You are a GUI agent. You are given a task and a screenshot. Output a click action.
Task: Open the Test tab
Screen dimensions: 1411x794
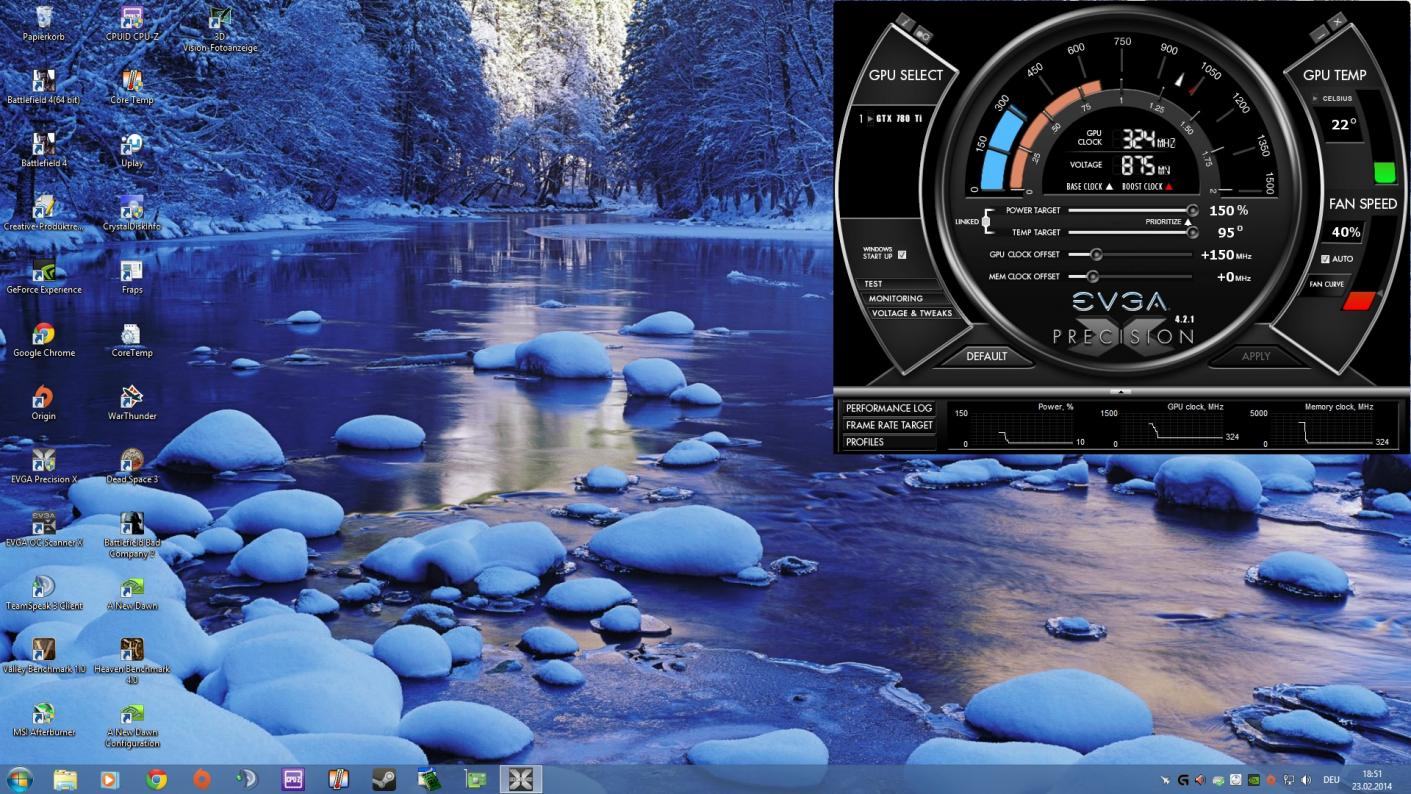(899, 284)
